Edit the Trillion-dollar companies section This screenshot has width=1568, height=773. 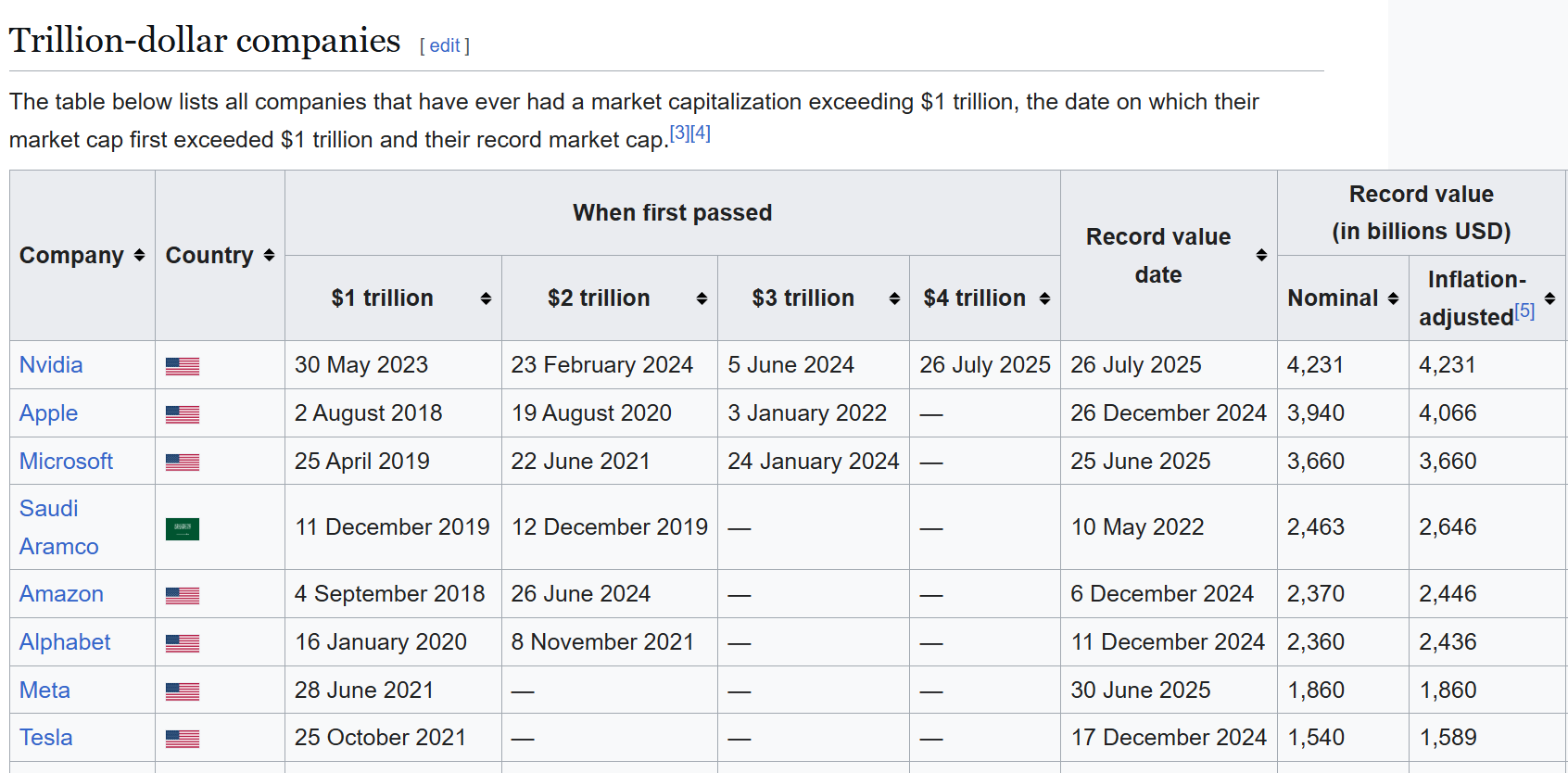pos(445,45)
